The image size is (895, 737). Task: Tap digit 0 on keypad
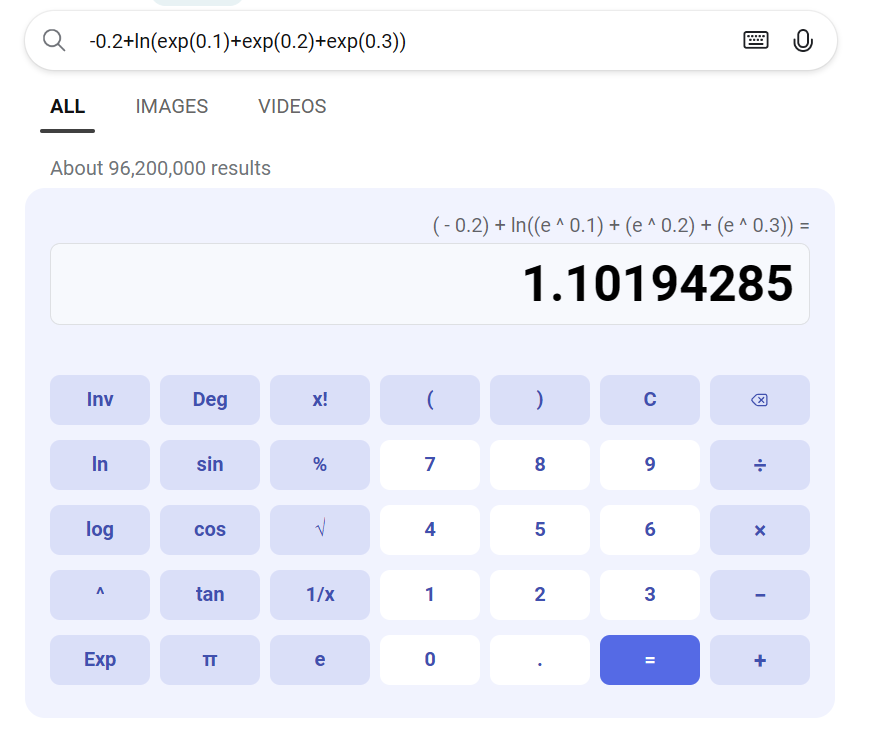[x=430, y=660]
